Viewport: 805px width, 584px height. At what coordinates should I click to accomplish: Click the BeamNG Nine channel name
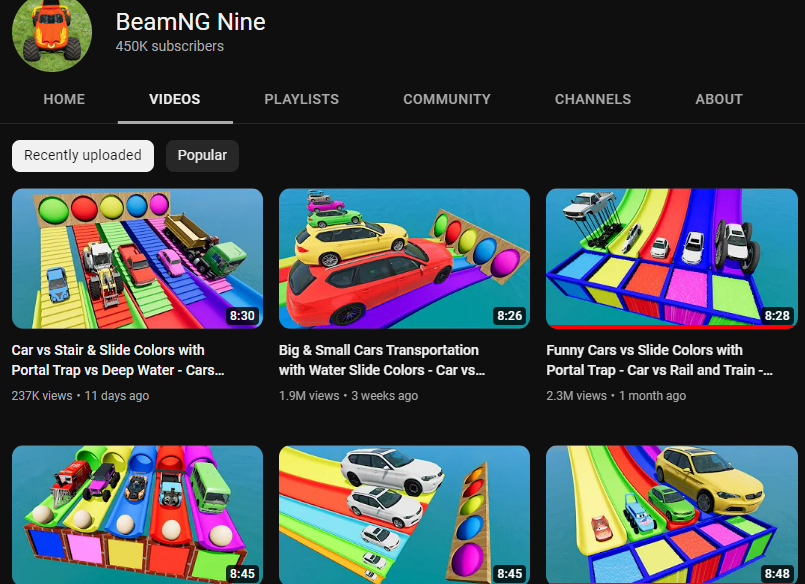click(x=190, y=22)
